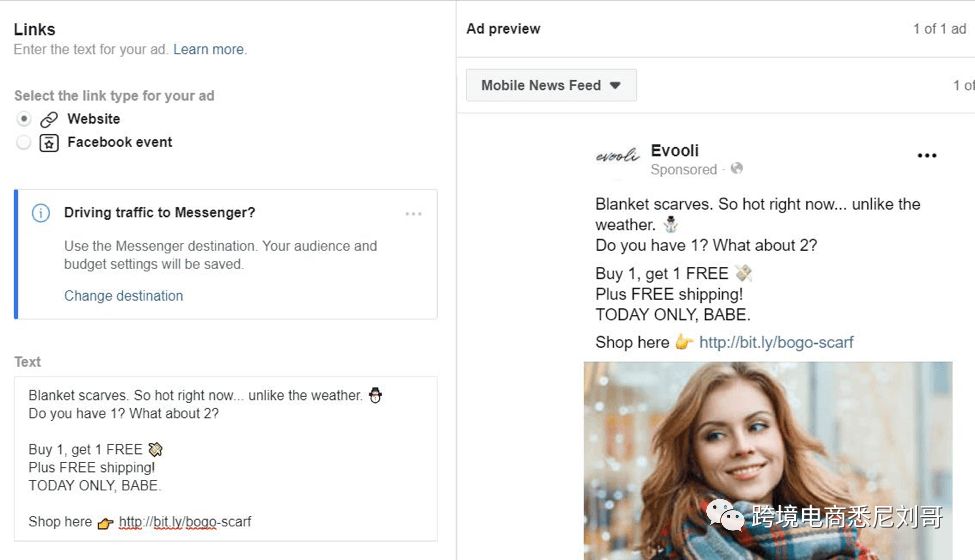The image size is (975, 560).
Task: Open the bit.ly/bogo-scarf link in ad preview
Action: (776, 342)
